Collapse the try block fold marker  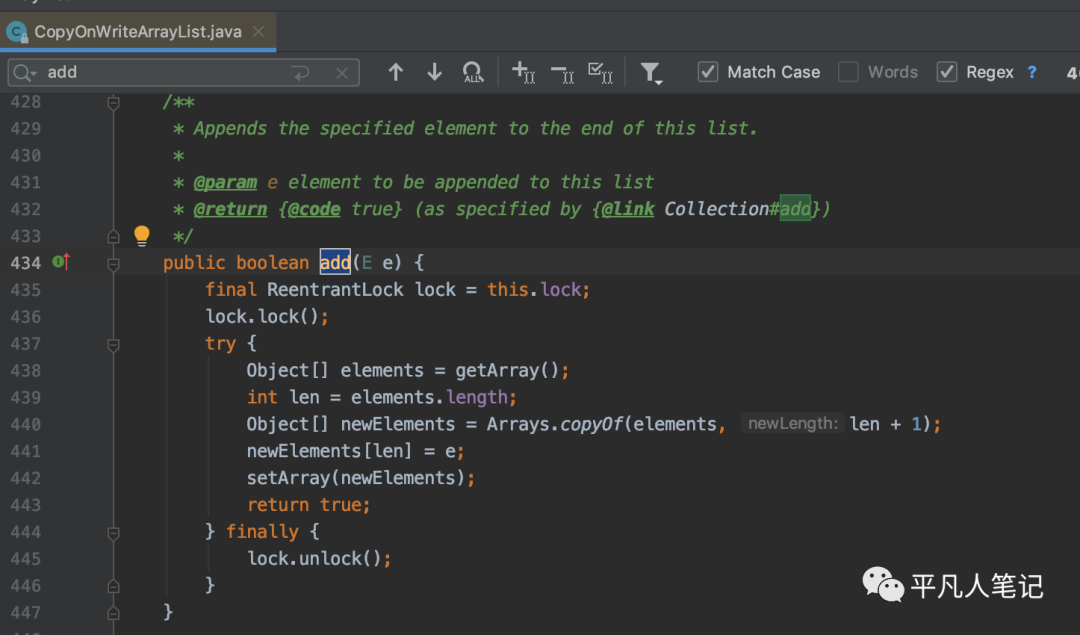pyautogui.click(x=113, y=344)
